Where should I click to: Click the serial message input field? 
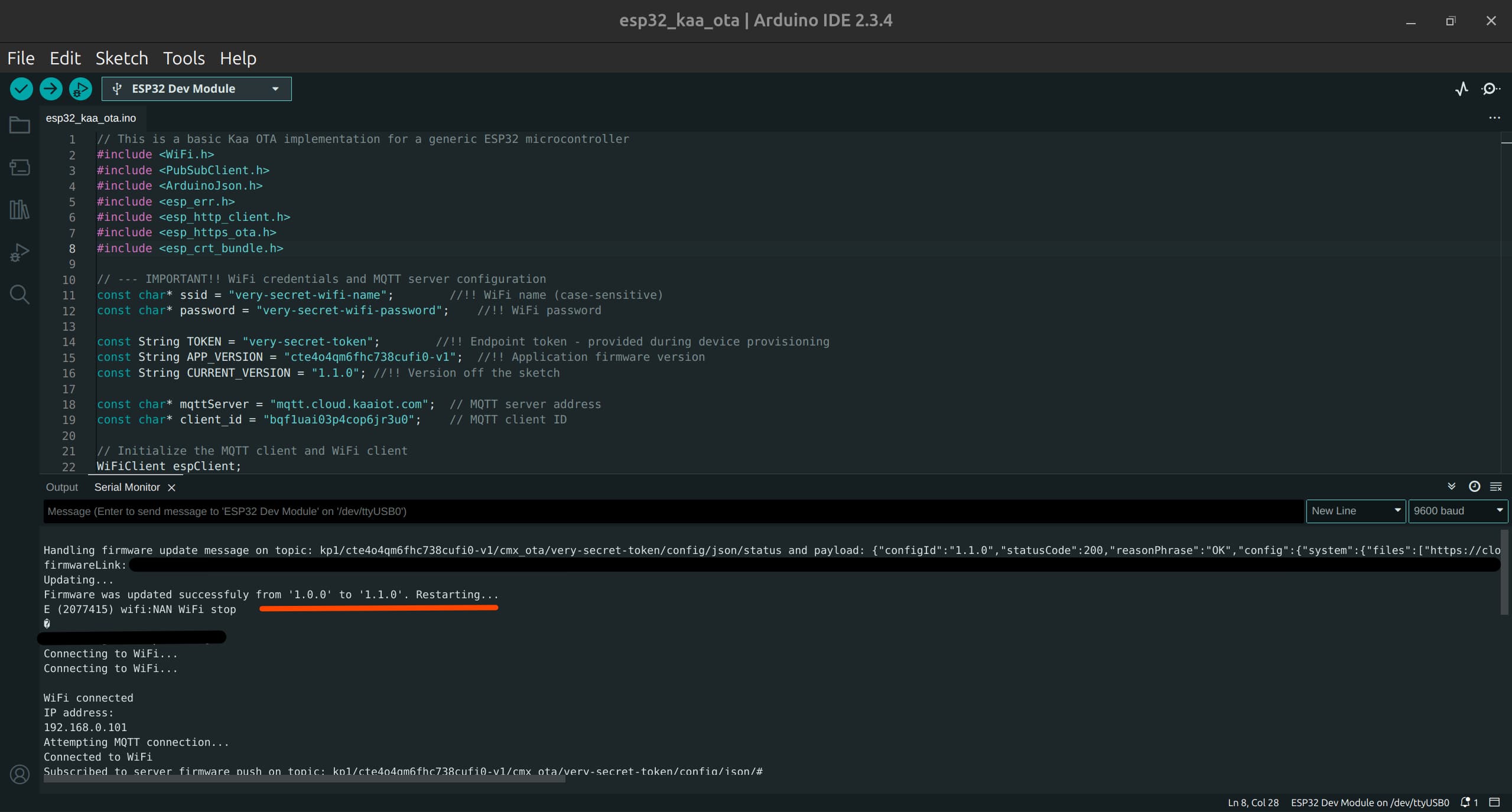pyautogui.click(x=673, y=511)
